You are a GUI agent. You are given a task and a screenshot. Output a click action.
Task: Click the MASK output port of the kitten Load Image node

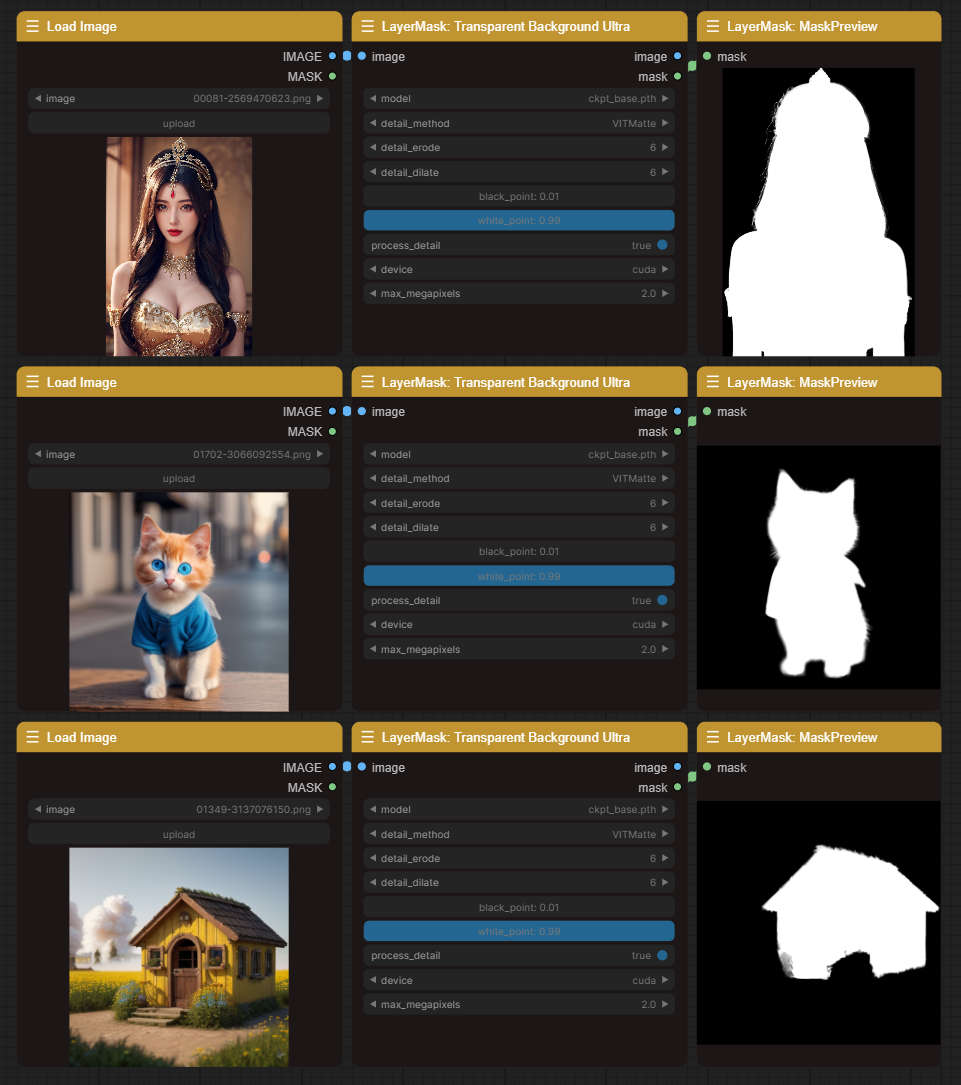point(332,432)
